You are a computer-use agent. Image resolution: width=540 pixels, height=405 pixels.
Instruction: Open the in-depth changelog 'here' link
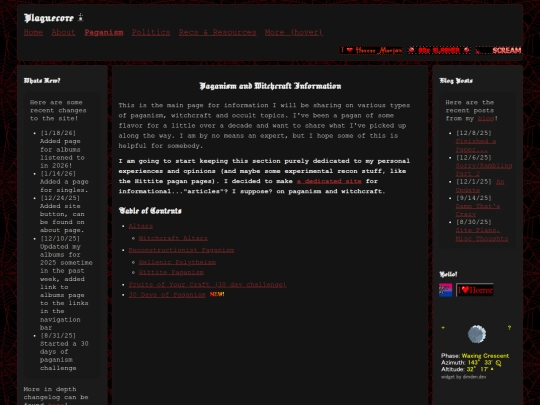pos(55,404)
